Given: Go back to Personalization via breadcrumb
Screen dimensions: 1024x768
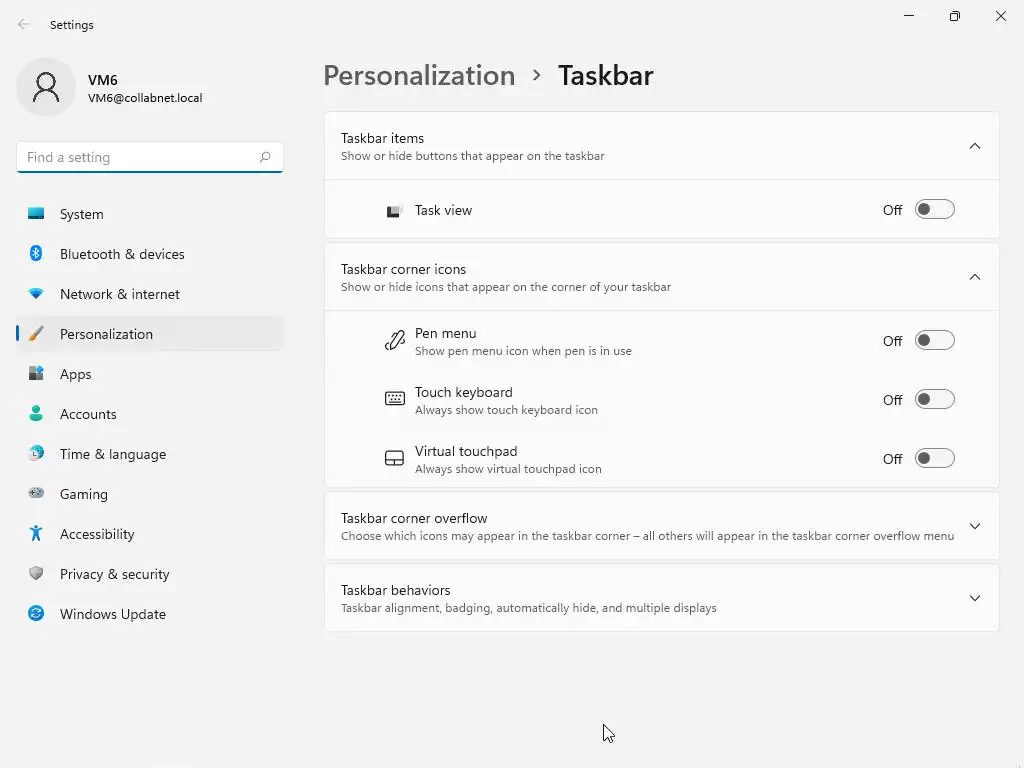Looking at the screenshot, I should pos(419,76).
